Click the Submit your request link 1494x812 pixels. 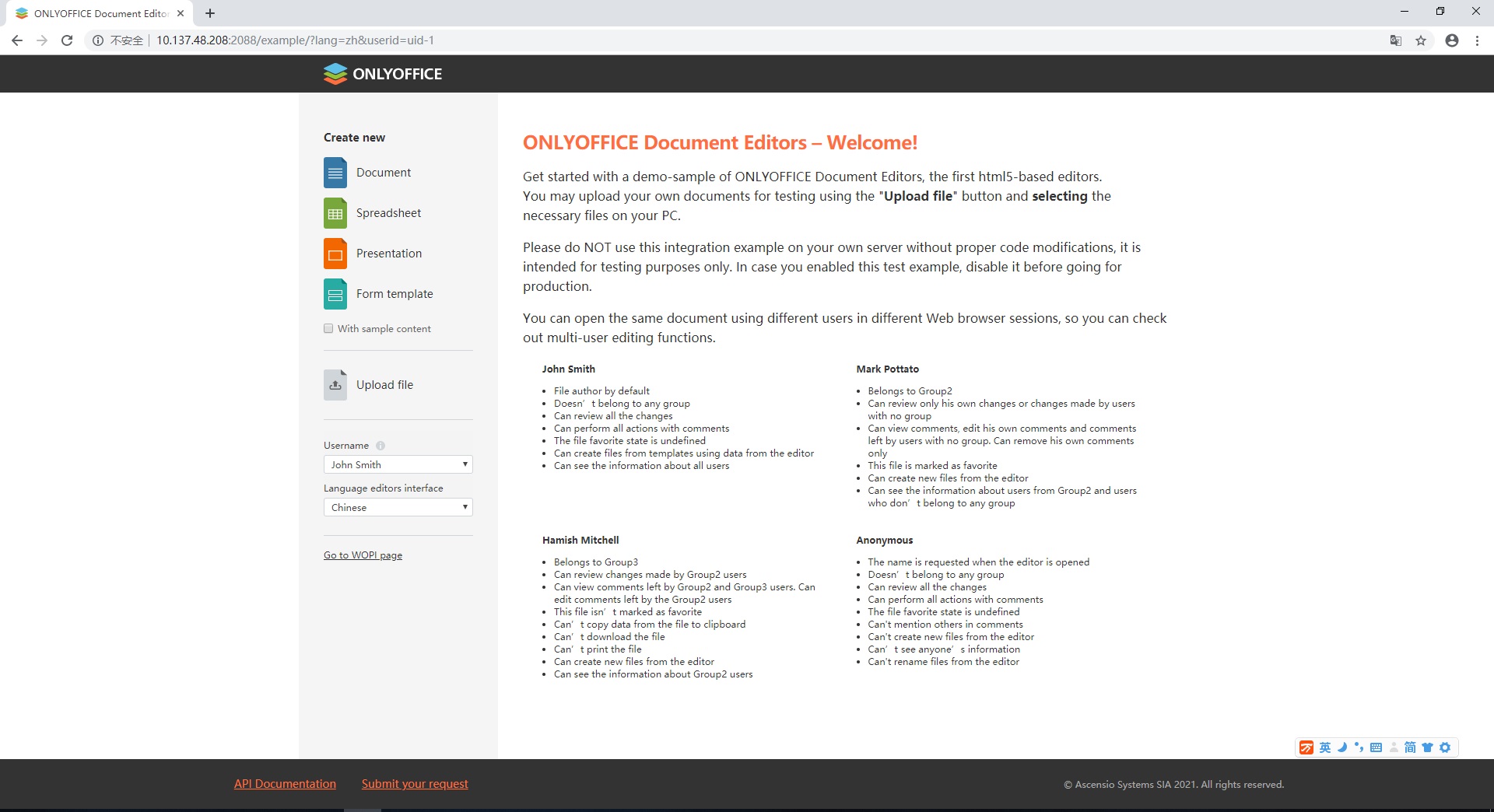point(415,784)
